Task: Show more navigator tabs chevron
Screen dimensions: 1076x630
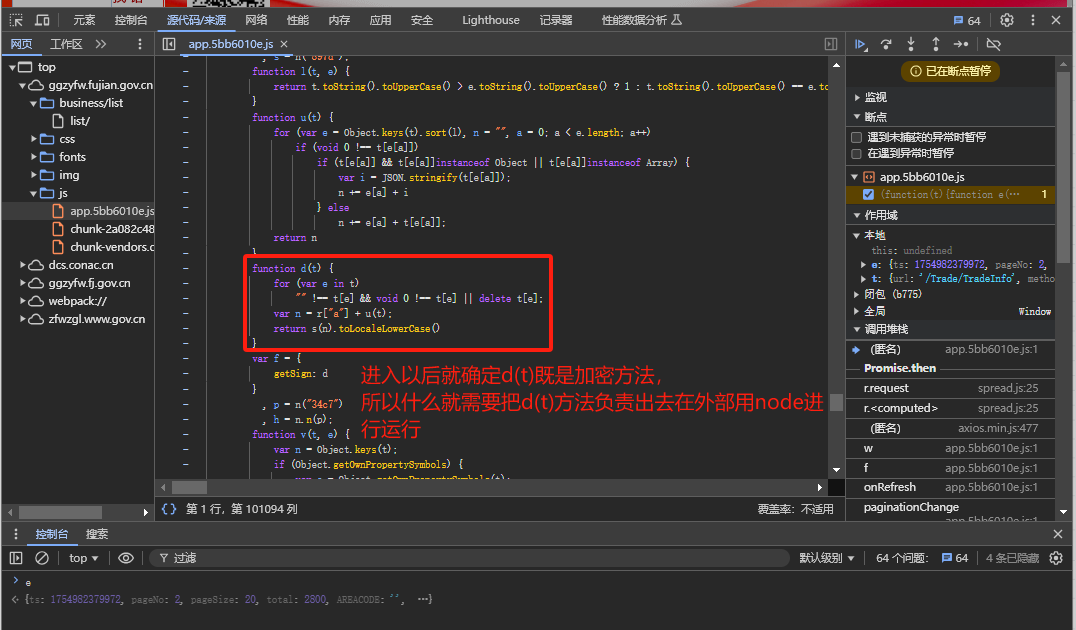Action: pyautogui.click(x=101, y=44)
